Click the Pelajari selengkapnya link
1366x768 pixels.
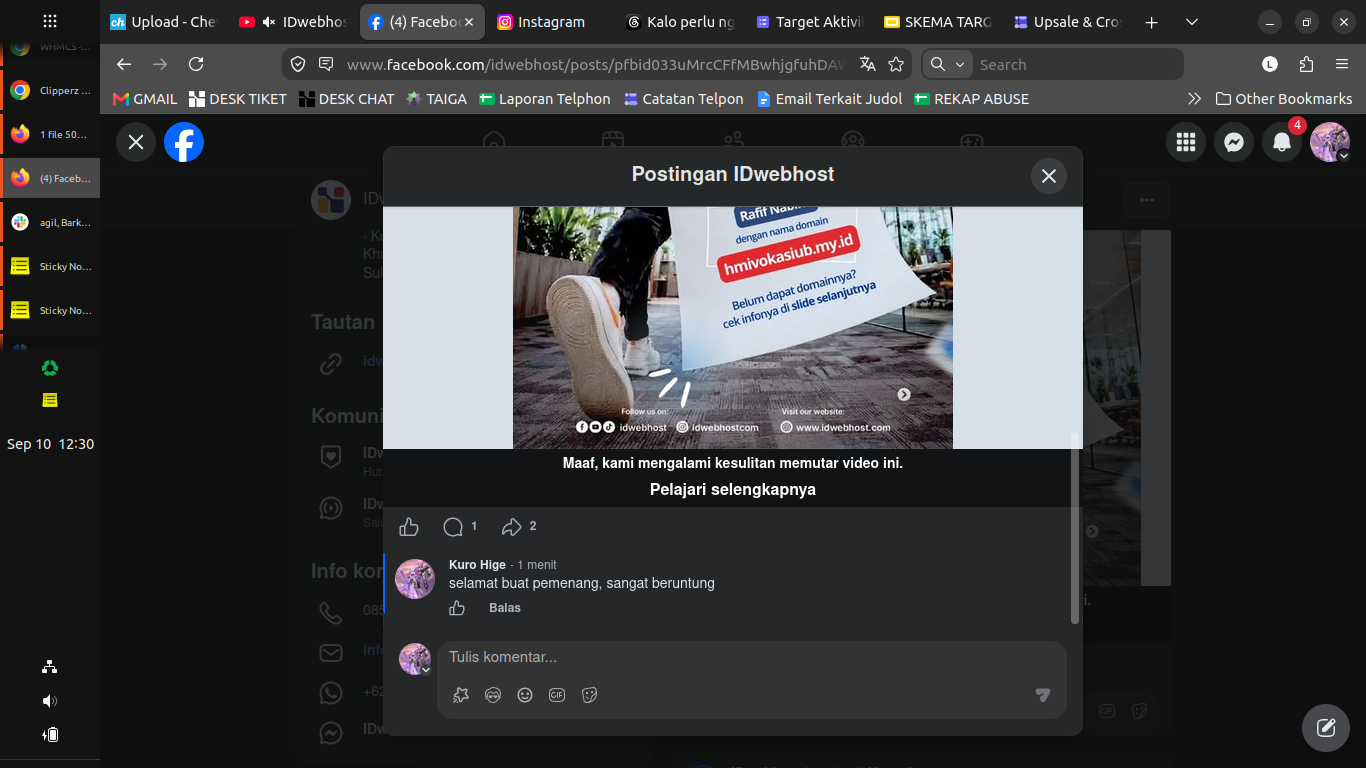(x=733, y=490)
